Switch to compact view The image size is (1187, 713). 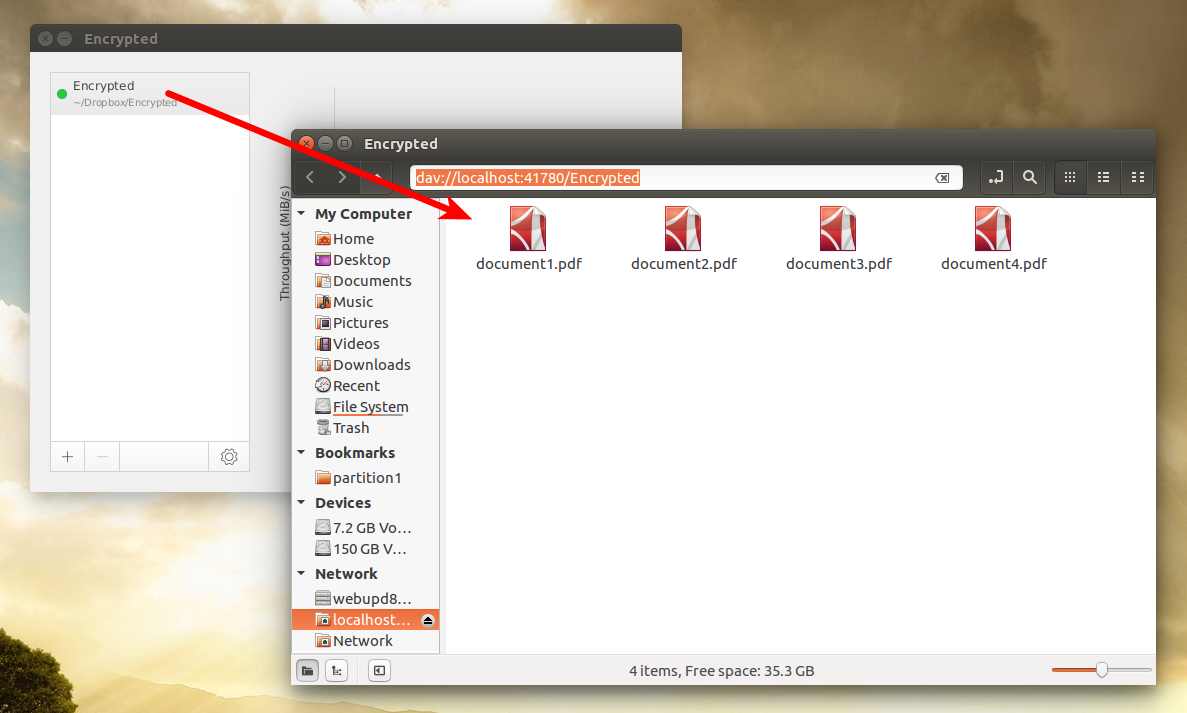point(1137,177)
